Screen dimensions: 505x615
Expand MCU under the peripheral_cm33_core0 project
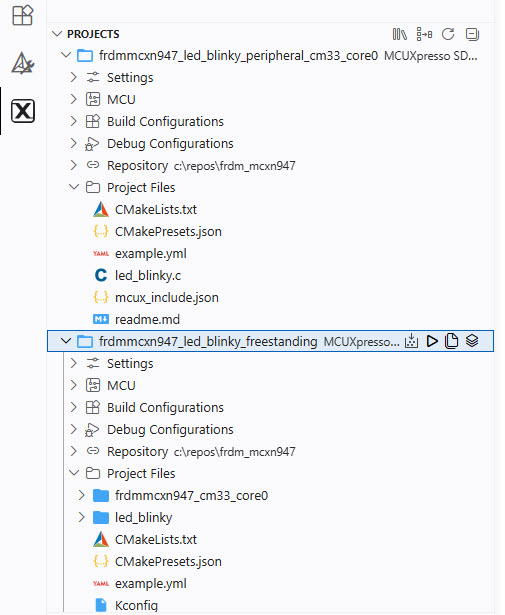(73, 99)
